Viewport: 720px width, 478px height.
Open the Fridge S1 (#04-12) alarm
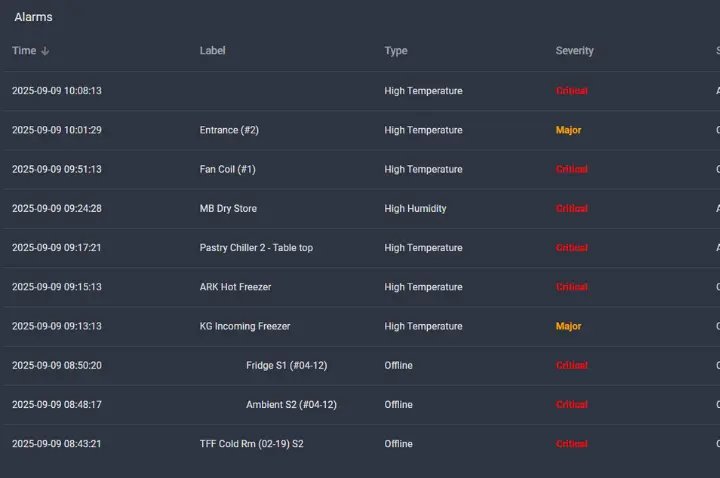[286, 366]
